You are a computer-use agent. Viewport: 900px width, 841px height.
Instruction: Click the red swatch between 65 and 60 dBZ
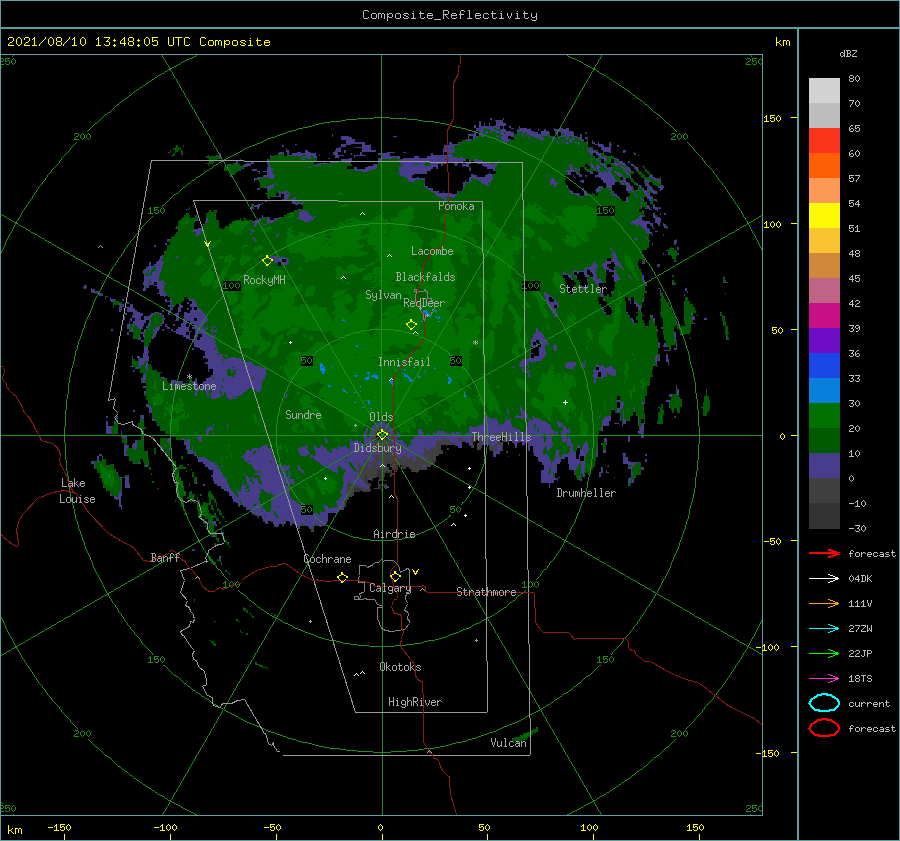point(824,141)
